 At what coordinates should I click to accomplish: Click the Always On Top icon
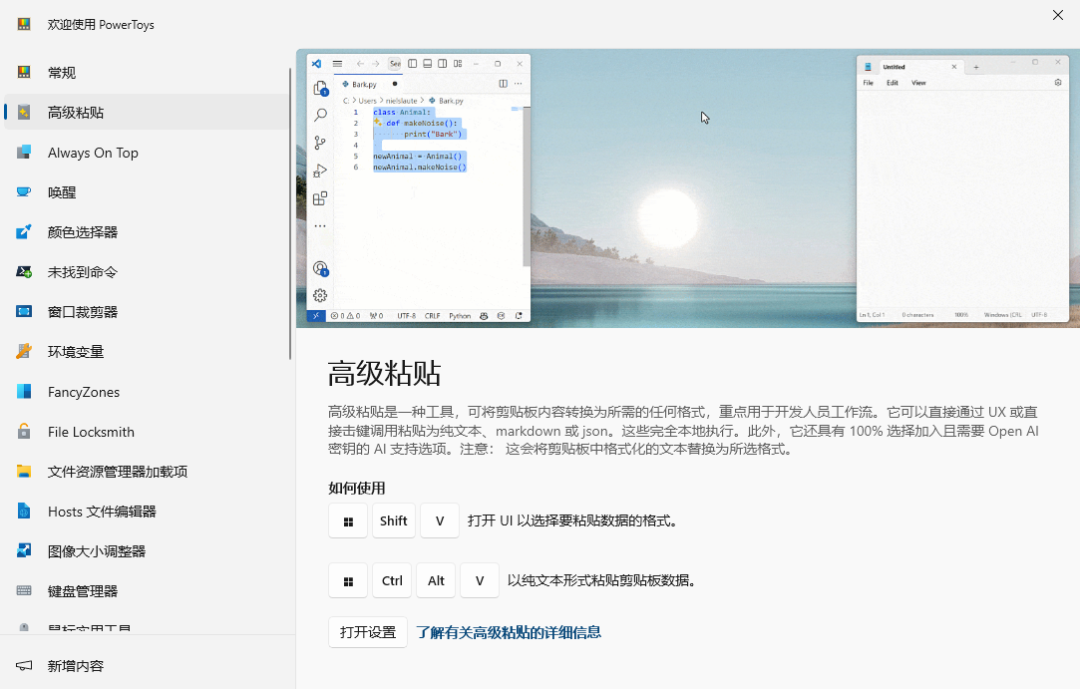[x=24, y=152]
